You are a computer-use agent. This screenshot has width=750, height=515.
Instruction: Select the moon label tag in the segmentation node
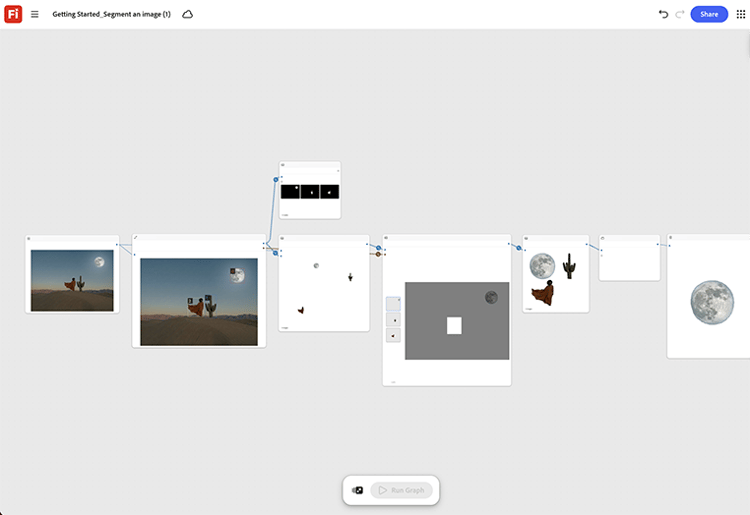pos(232,271)
